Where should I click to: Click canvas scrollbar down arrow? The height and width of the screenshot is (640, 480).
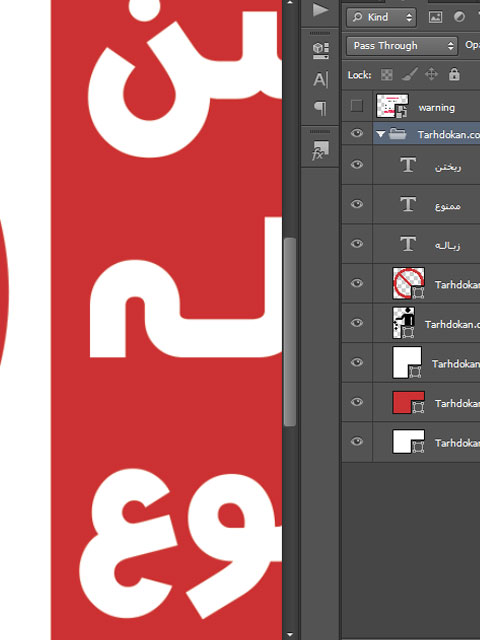tap(290, 634)
